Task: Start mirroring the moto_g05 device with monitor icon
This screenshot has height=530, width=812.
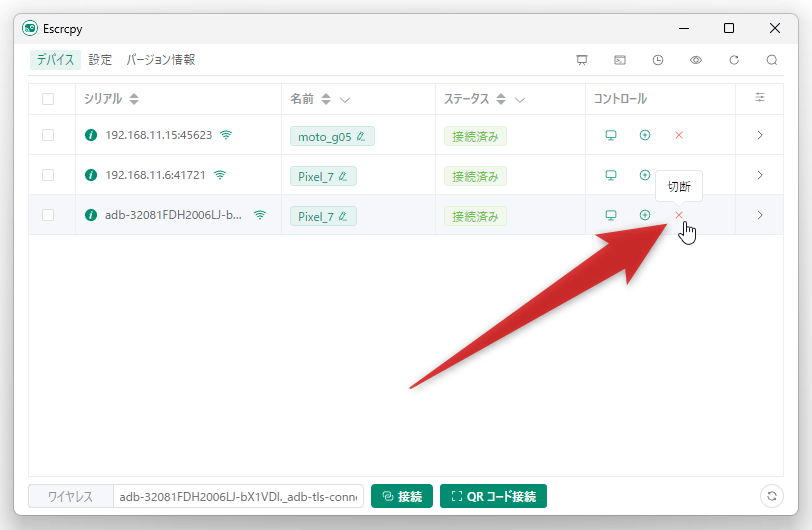Action: [611, 135]
